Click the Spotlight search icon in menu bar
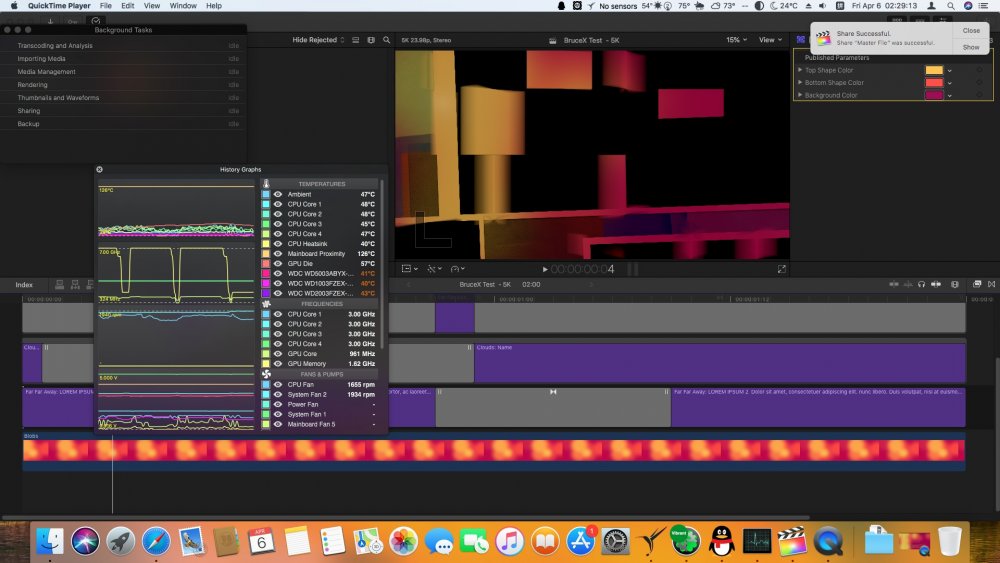1000x563 pixels. coord(951,6)
